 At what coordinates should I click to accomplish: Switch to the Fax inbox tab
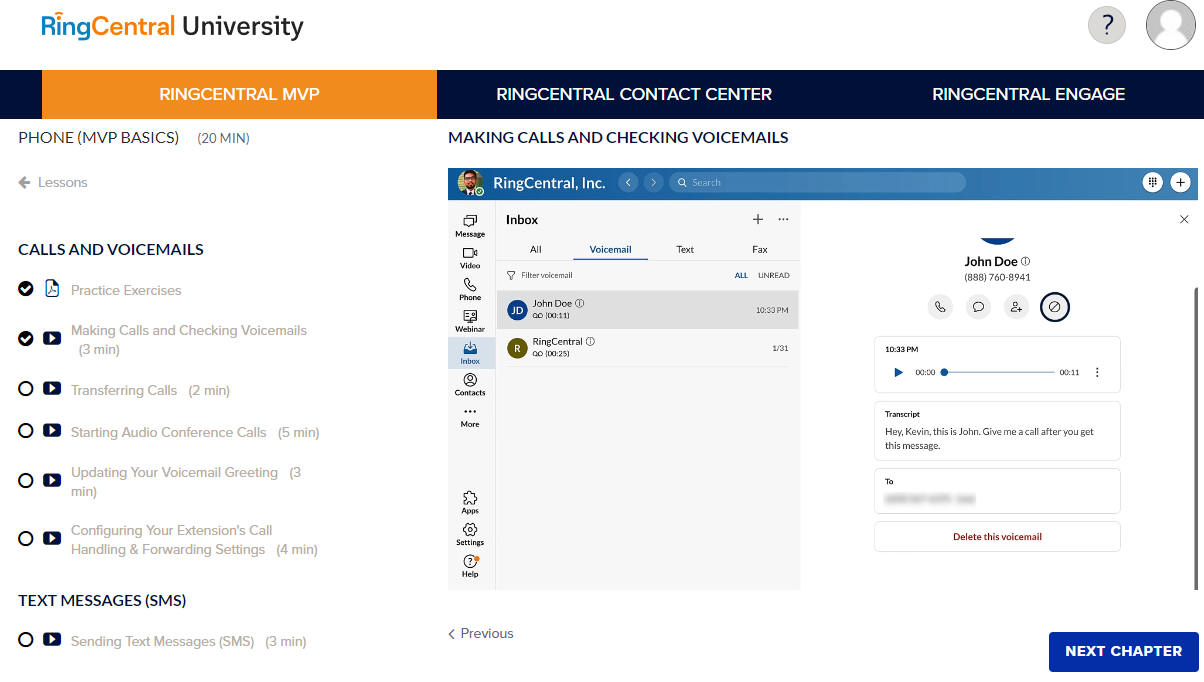coord(760,249)
